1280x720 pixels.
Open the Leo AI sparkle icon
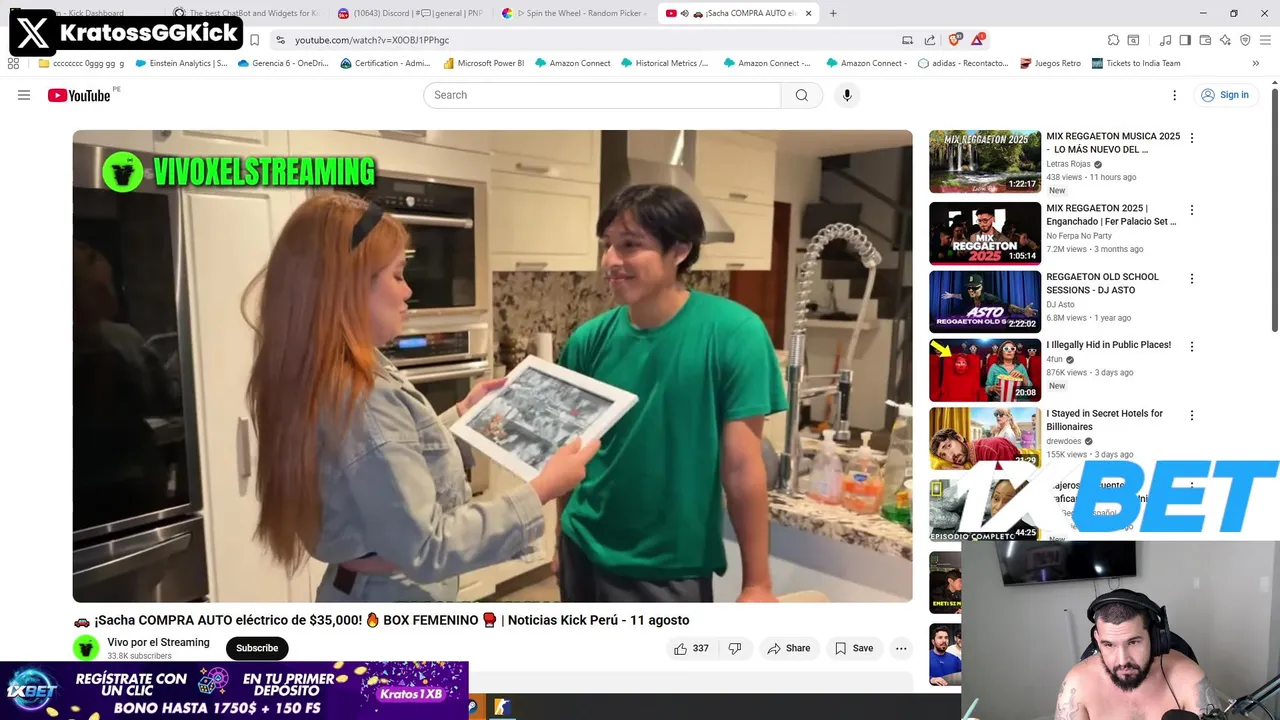coord(1225,40)
